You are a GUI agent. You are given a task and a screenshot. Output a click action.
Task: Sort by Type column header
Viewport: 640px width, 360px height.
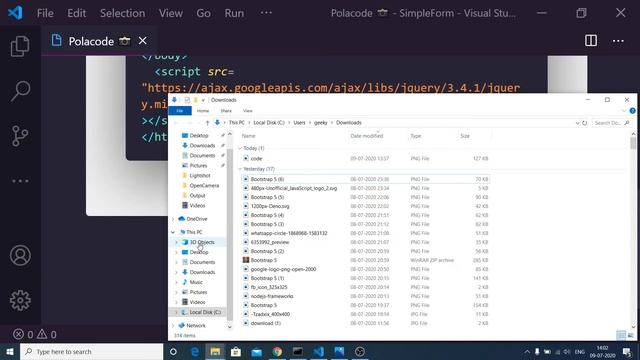(416, 136)
